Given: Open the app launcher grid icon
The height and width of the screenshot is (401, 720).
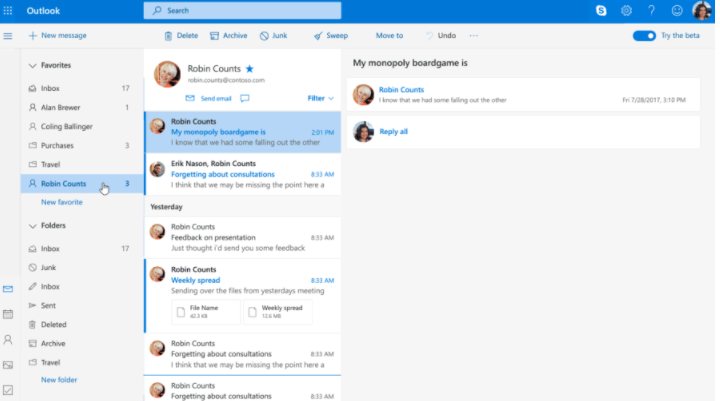Looking at the screenshot, I should point(8,11).
